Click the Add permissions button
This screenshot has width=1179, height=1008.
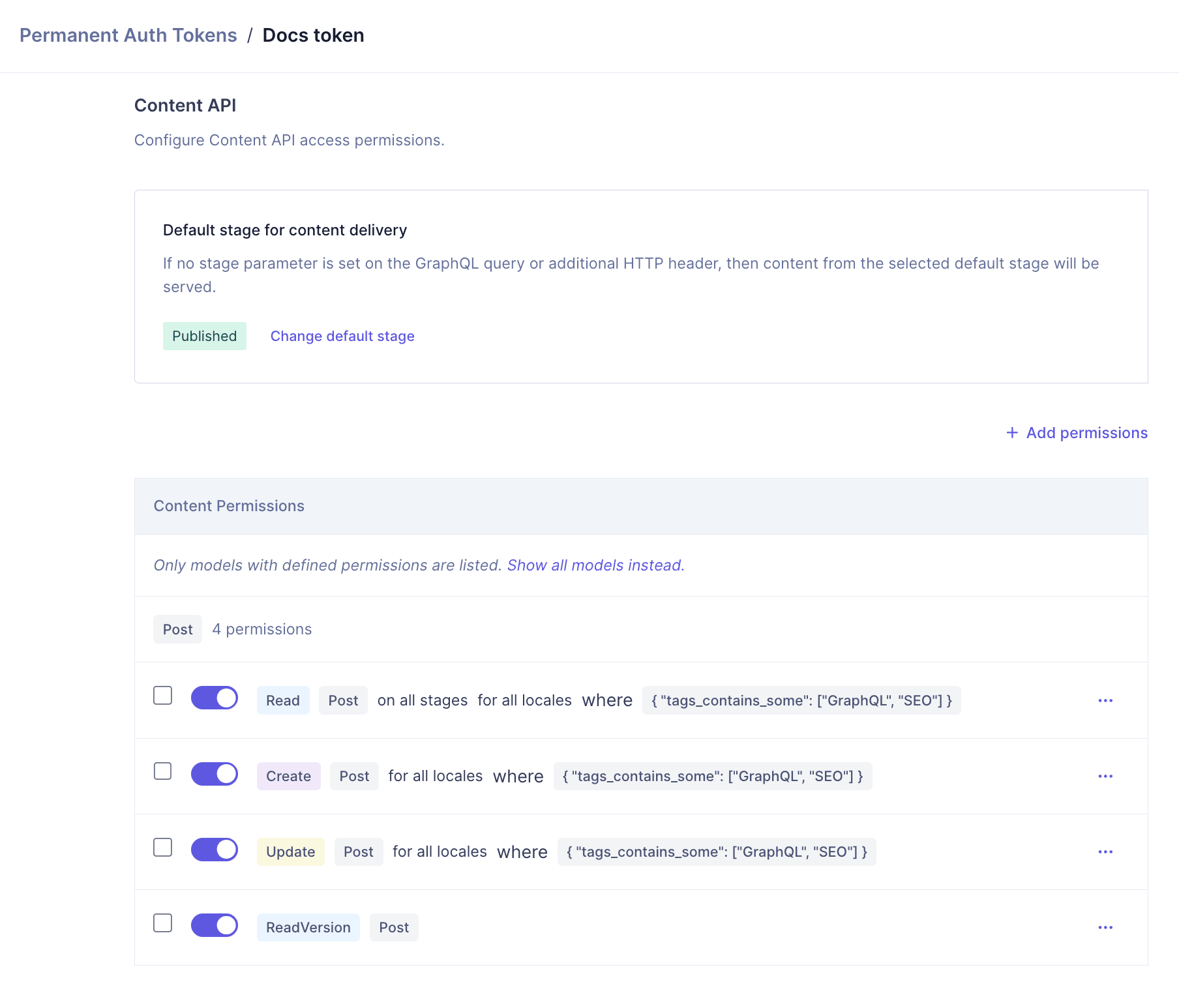click(1086, 433)
